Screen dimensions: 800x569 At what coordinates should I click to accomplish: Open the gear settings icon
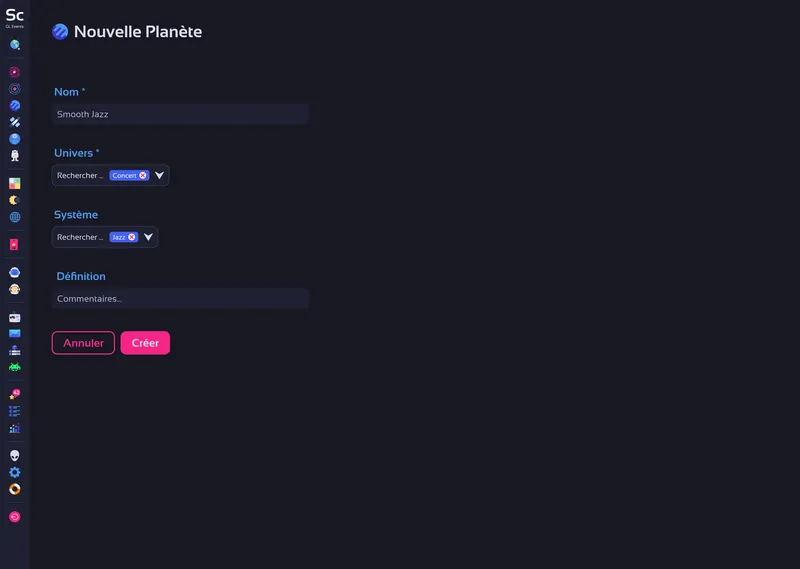[15, 472]
